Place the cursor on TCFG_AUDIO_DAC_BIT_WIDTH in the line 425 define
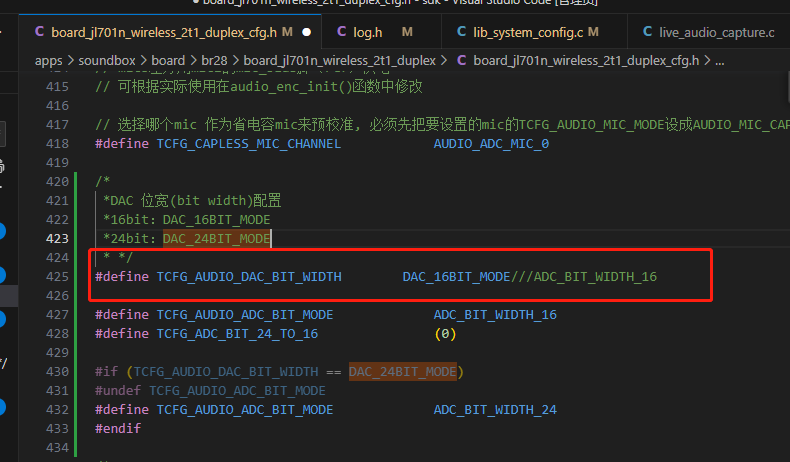The image size is (790, 462). (x=249, y=277)
